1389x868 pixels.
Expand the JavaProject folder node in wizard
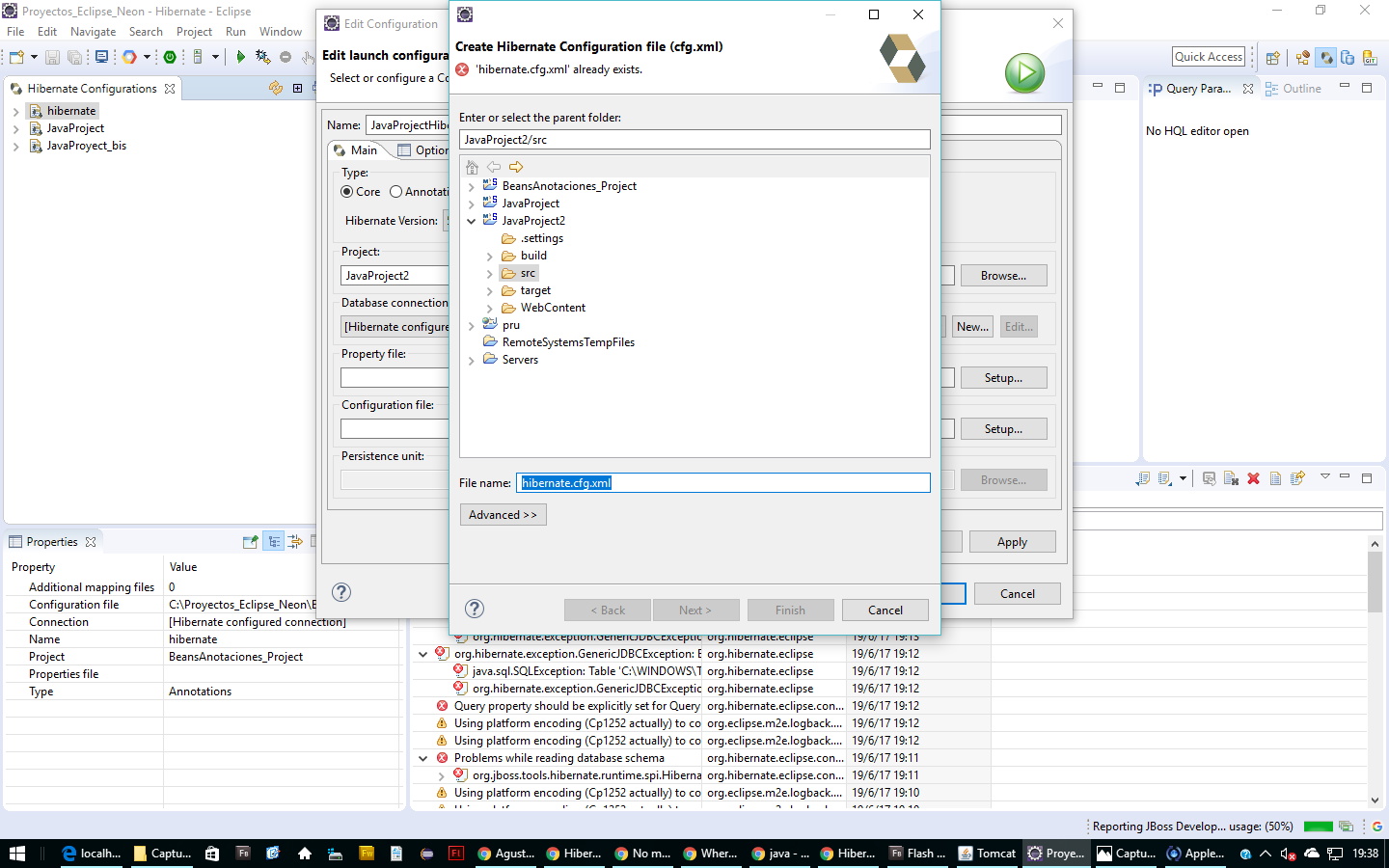(x=471, y=203)
